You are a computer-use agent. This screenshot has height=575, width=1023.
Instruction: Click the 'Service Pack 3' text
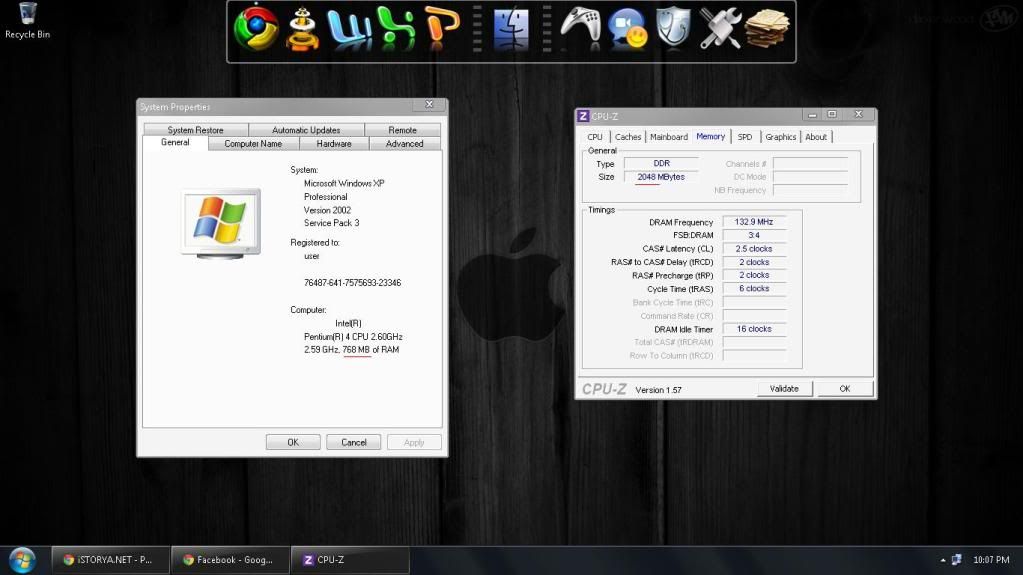(331, 223)
